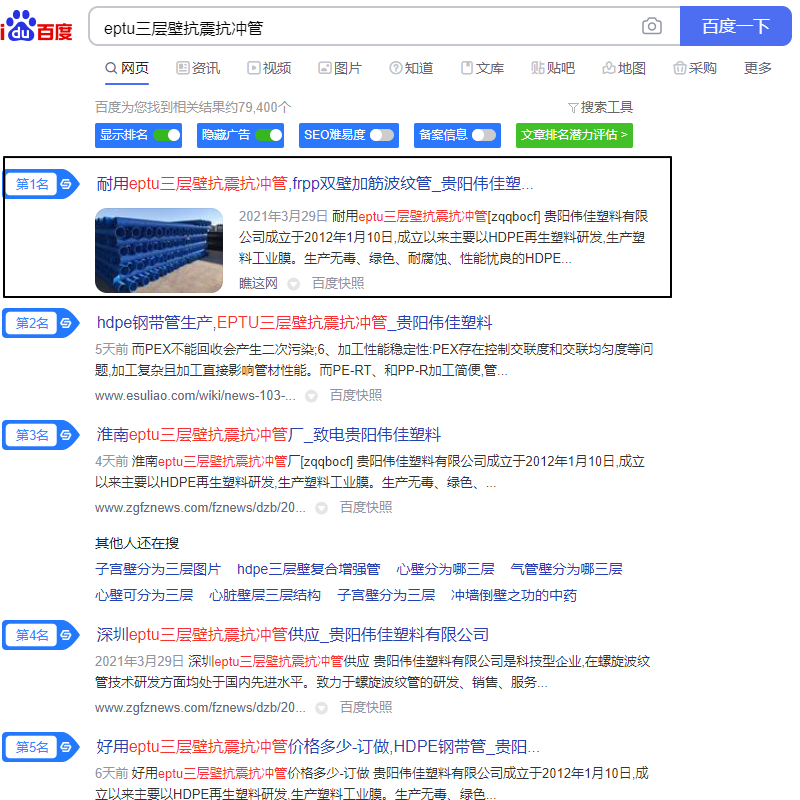
Task: Switch to 贴吧 tab
Action: (553, 68)
